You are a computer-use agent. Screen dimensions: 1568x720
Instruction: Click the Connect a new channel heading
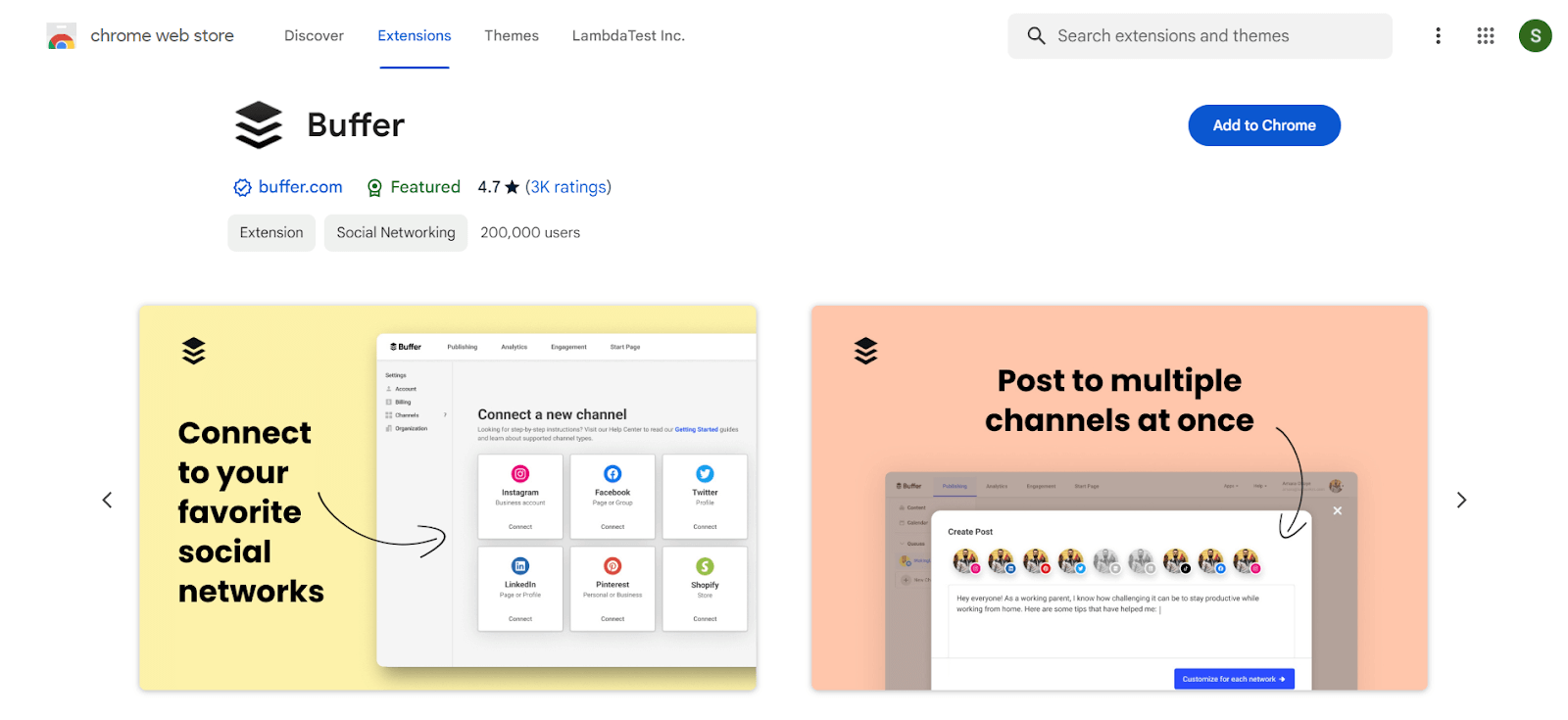point(552,414)
